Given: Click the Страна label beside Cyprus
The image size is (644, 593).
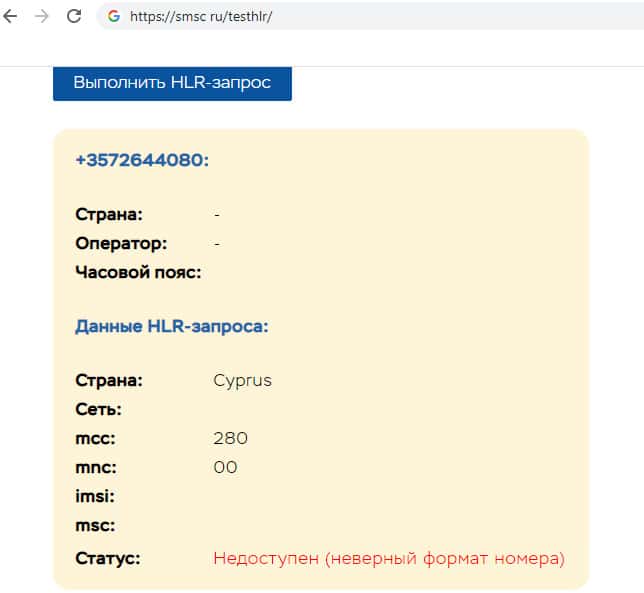Looking at the screenshot, I should point(109,381).
